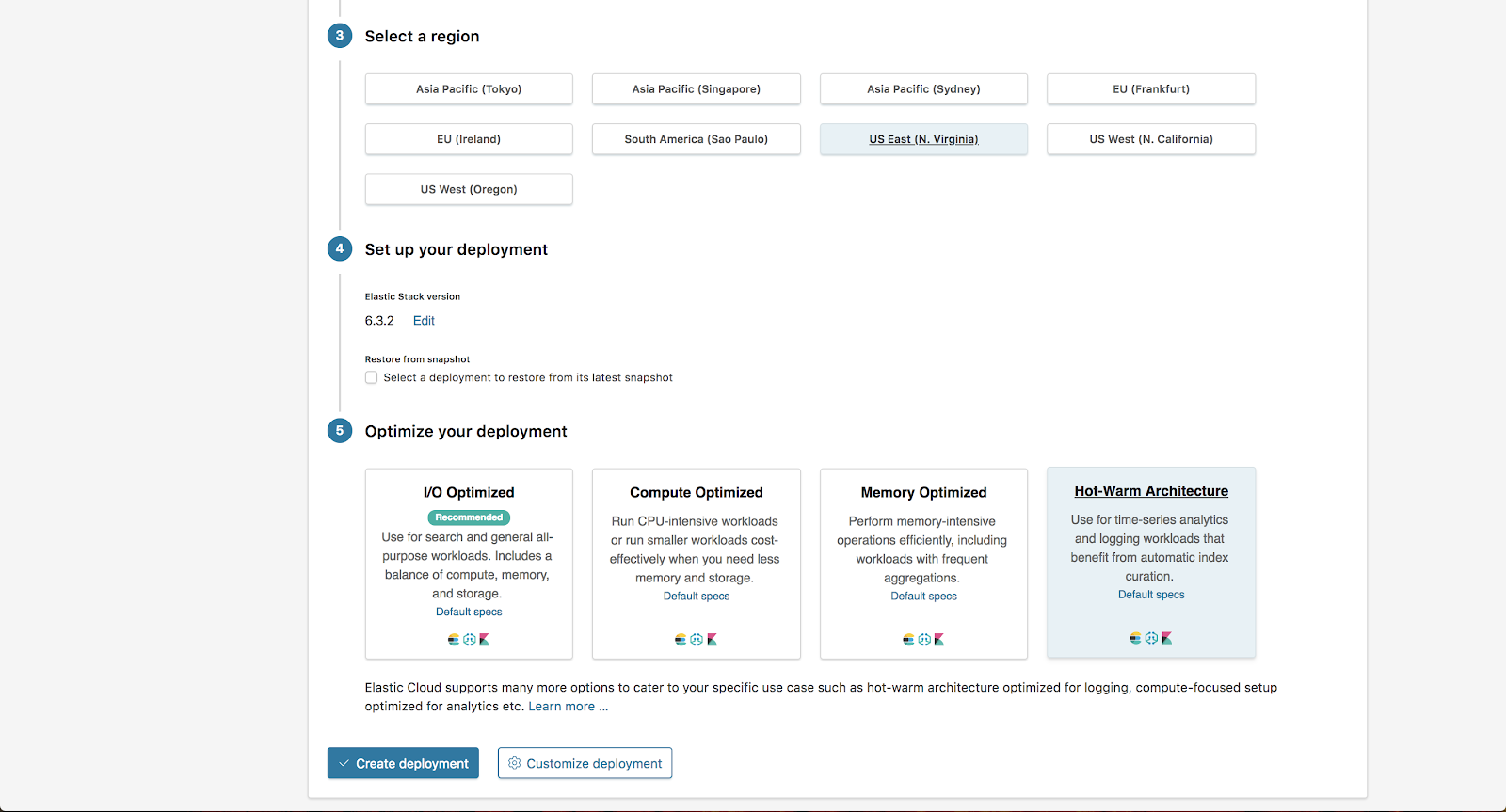The height and width of the screenshot is (812, 1506).
Task: Click Elasticsearch icon in Hot-Warm Architecture card
Action: coord(1135,638)
